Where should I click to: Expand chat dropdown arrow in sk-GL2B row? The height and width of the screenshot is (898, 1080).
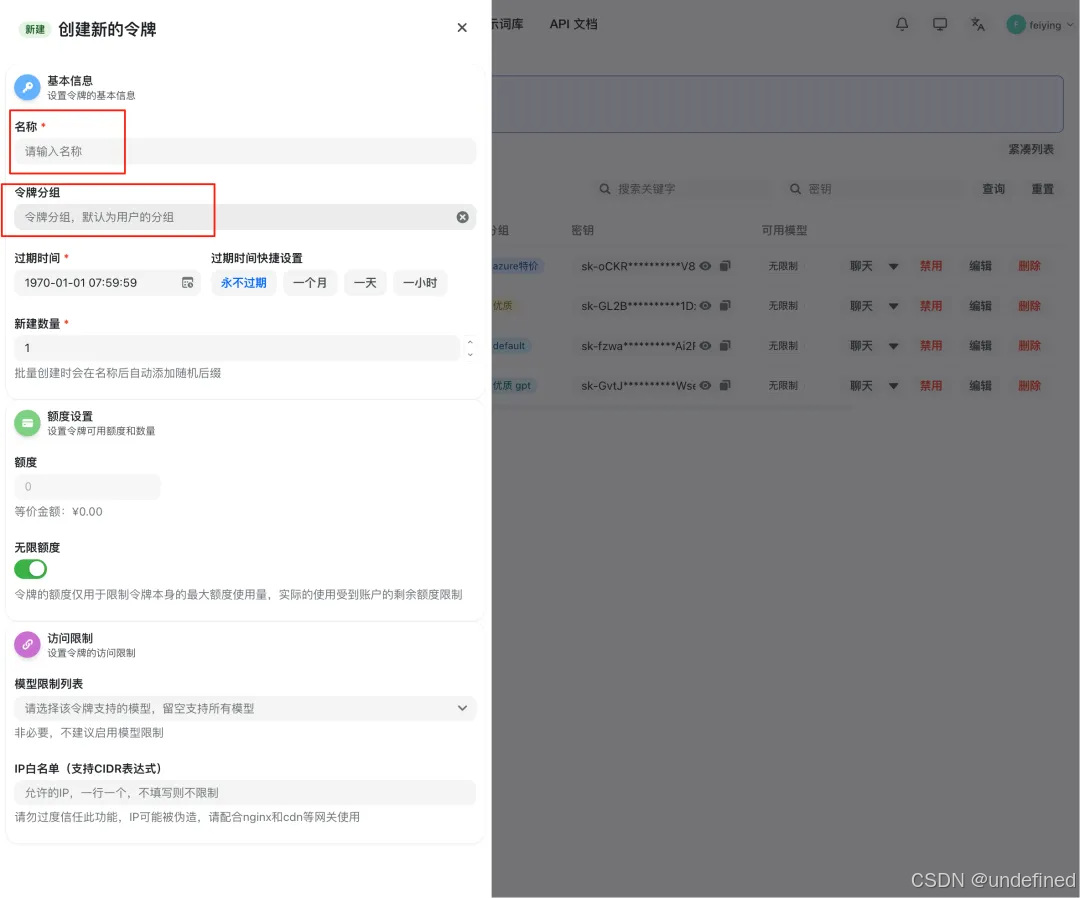[x=893, y=306]
